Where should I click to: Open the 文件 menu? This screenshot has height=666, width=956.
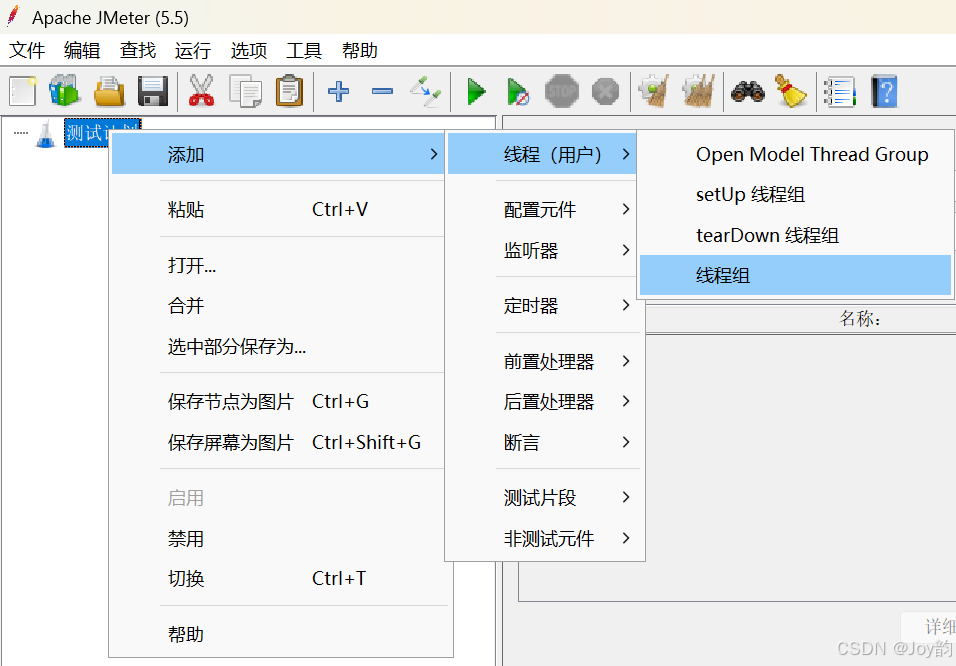(27, 50)
